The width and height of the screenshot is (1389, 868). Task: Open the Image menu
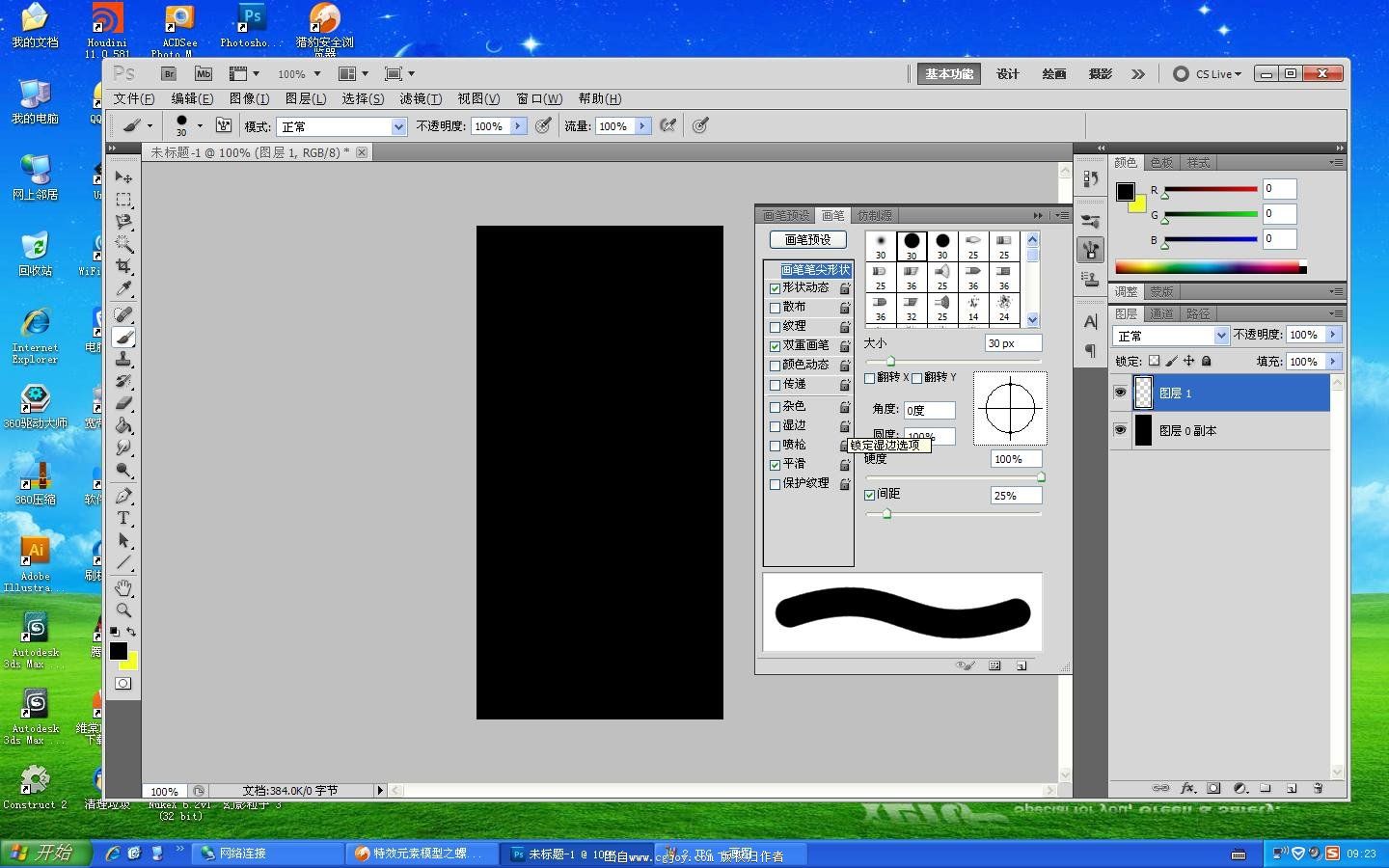click(x=249, y=98)
